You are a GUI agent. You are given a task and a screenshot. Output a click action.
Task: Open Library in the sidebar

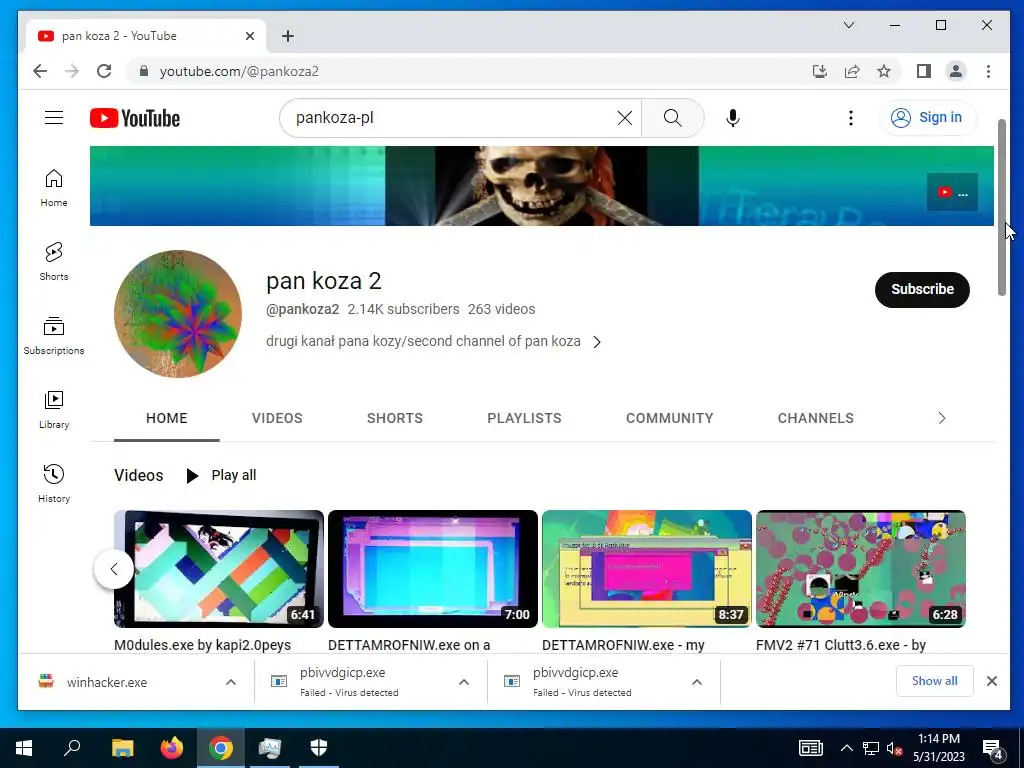(54, 409)
